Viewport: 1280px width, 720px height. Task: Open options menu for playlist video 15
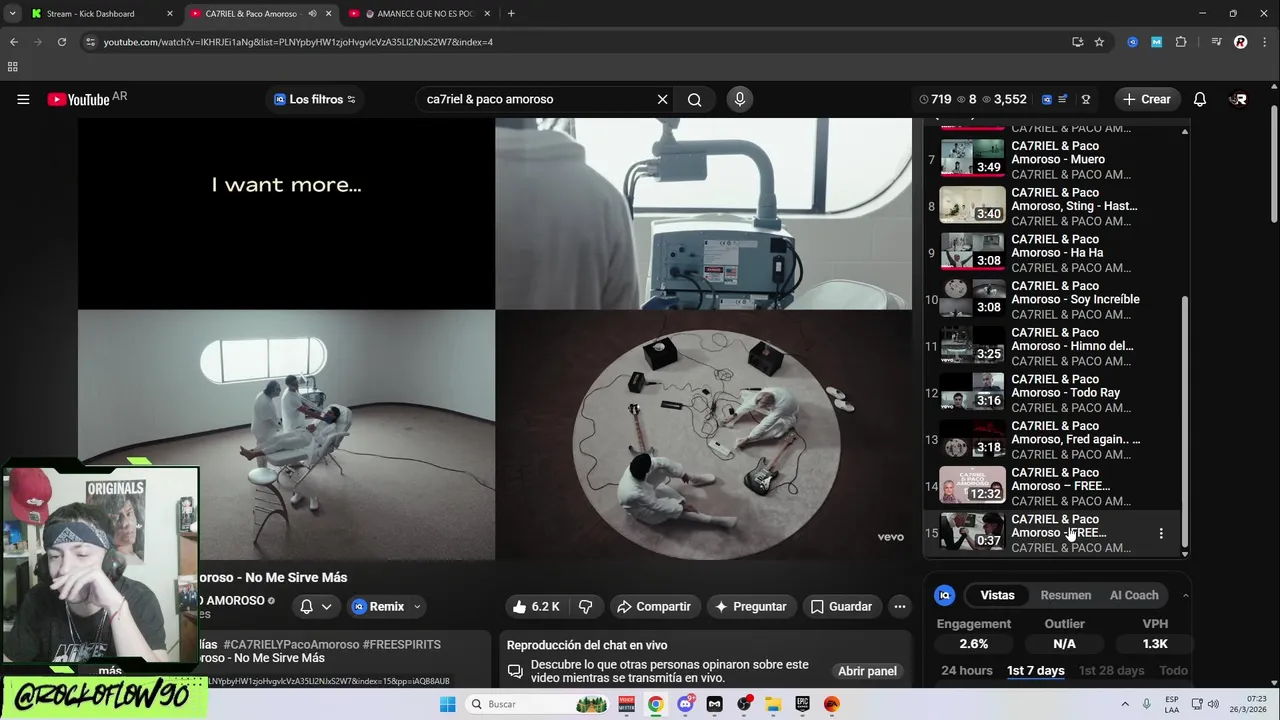coord(1161,533)
